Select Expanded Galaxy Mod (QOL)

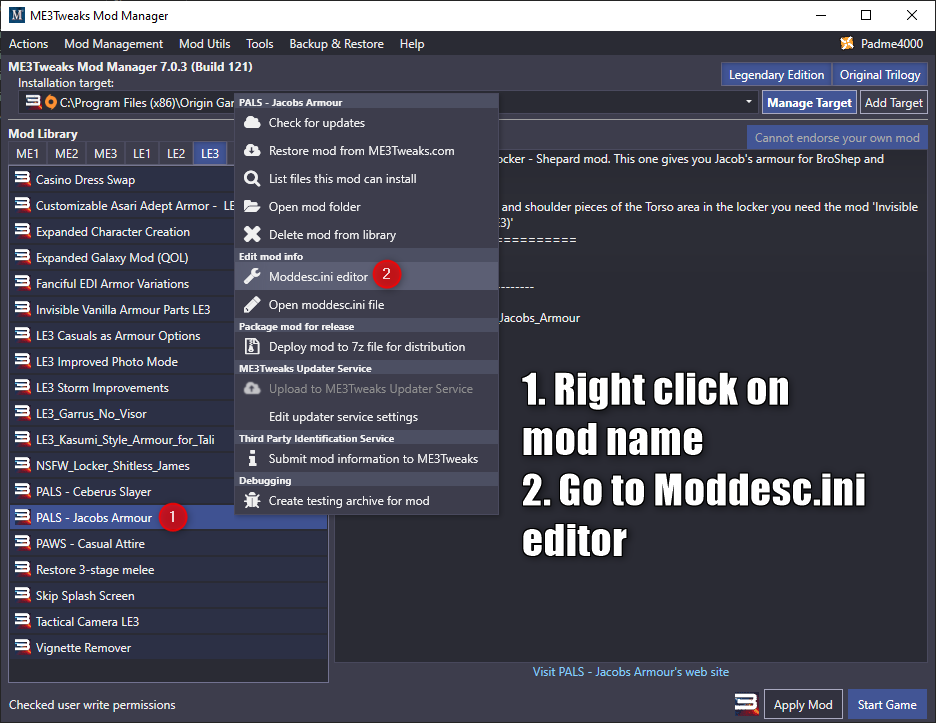(122, 257)
